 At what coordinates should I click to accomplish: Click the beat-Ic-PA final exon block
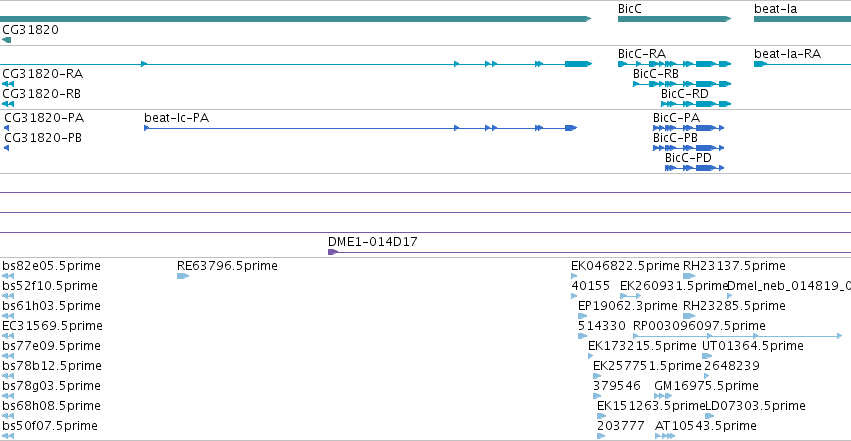point(570,128)
